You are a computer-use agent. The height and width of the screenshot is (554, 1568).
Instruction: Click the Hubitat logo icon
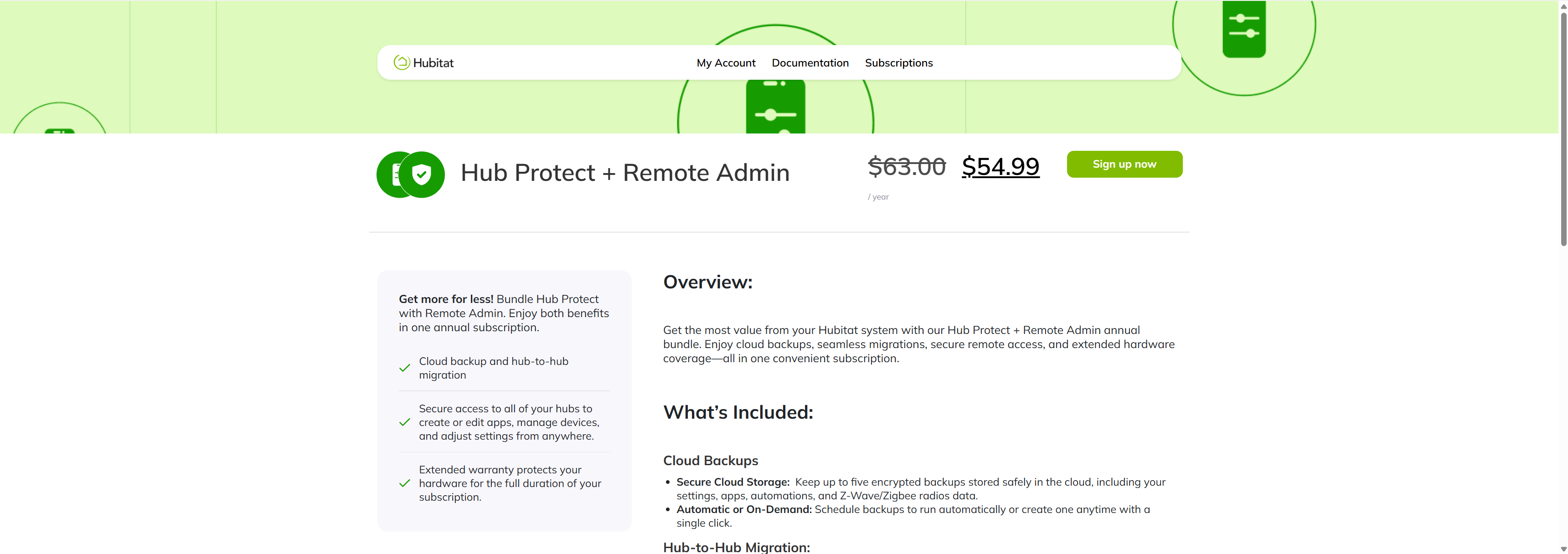pos(401,62)
